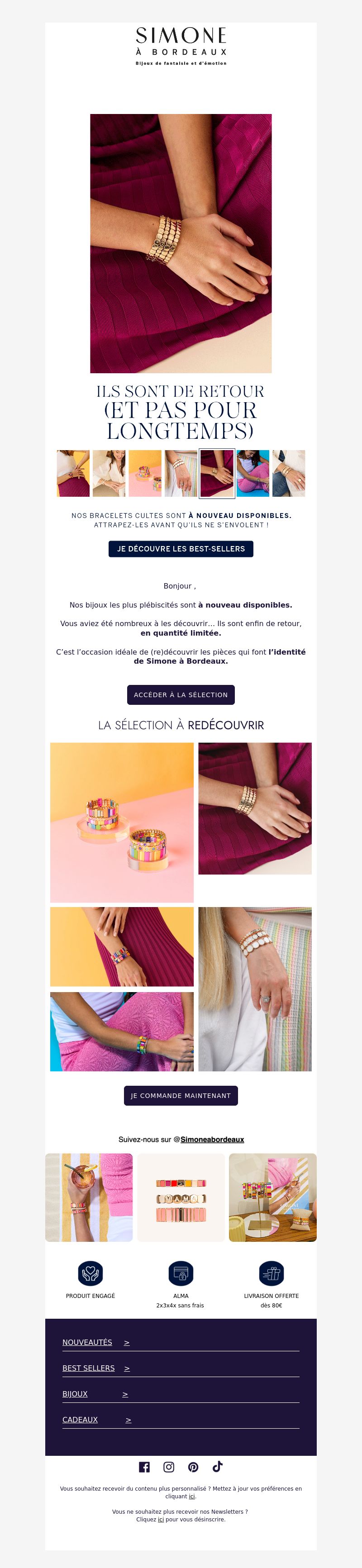Image resolution: width=362 pixels, height=1568 pixels.
Task: Open the Facebook social icon
Action: coord(144,1466)
